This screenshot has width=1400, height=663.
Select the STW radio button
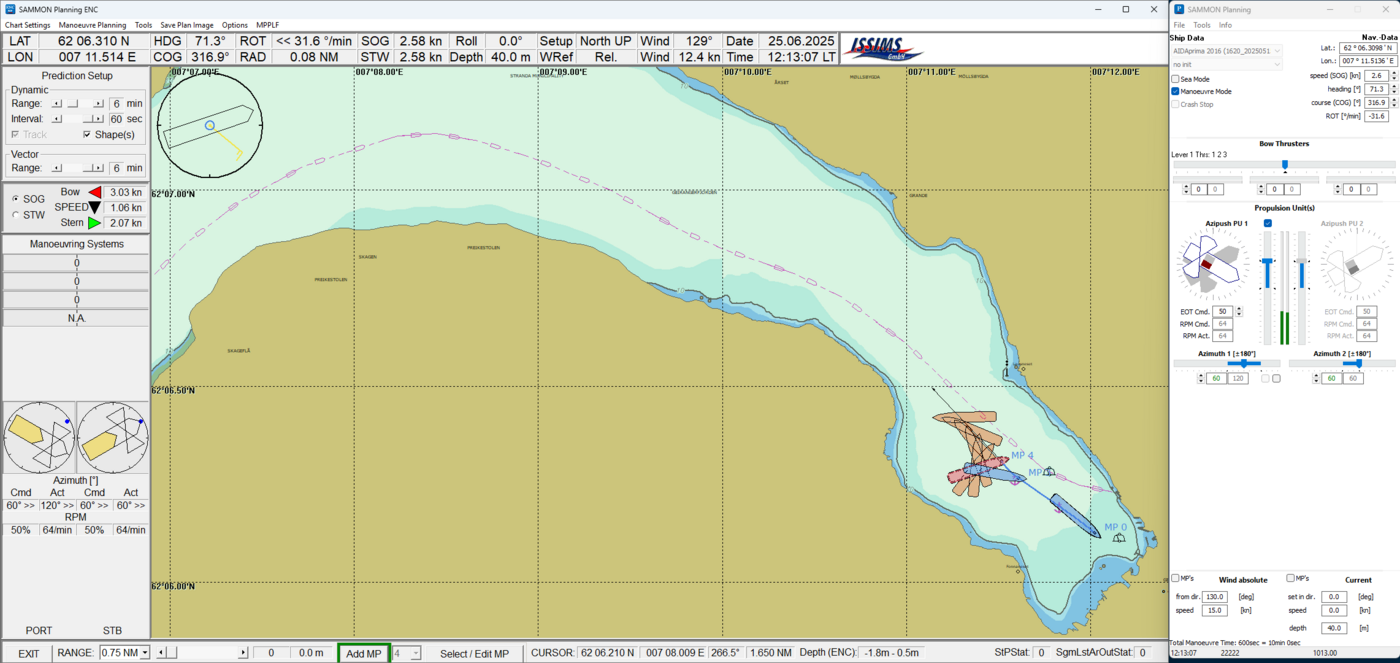click(15, 215)
